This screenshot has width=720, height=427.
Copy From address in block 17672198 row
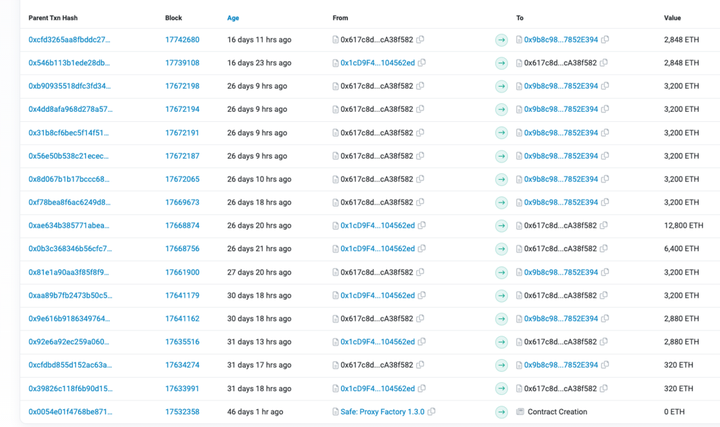coord(420,86)
